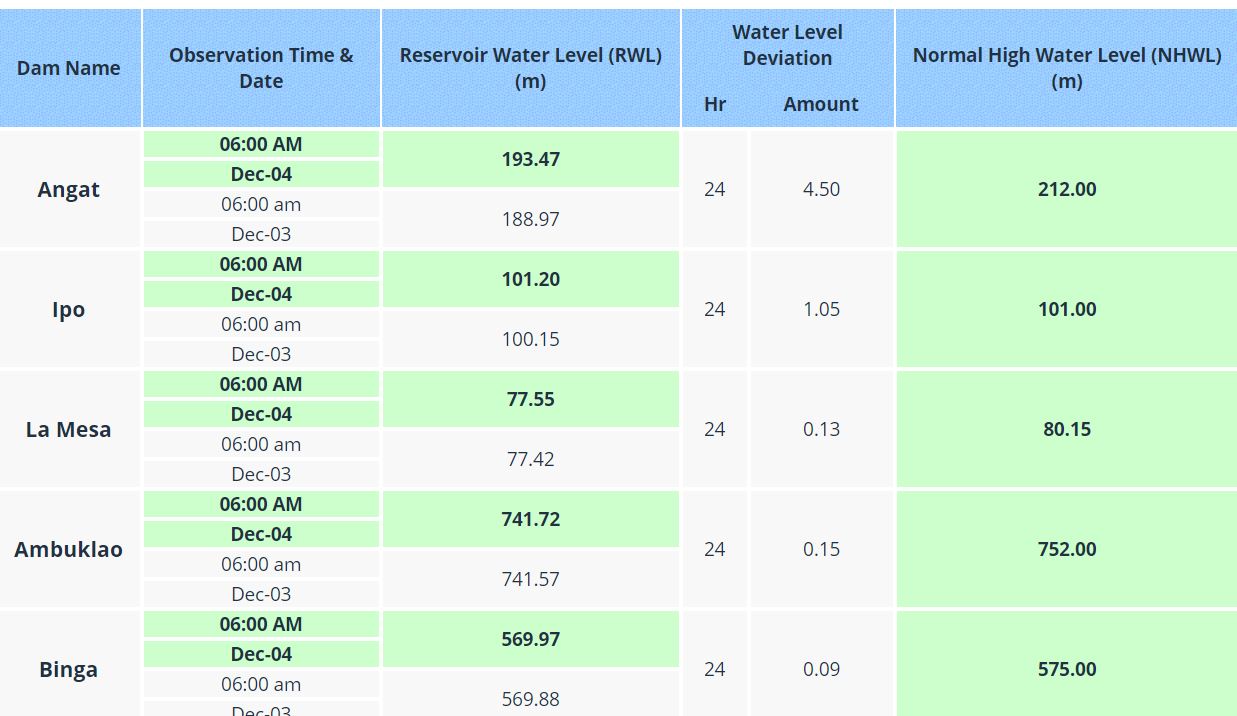Click the Normal High Water Level header
This screenshot has height=716, width=1237.
(x=1066, y=68)
